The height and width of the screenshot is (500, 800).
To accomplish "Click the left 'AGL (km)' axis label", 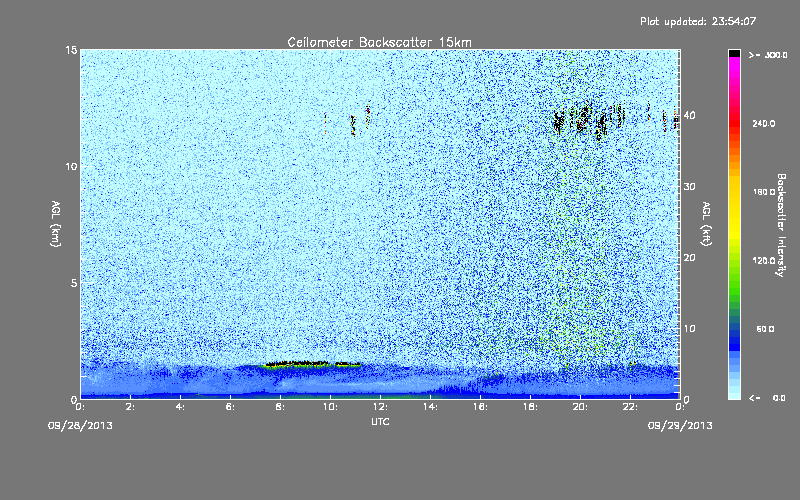I will [56, 223].
